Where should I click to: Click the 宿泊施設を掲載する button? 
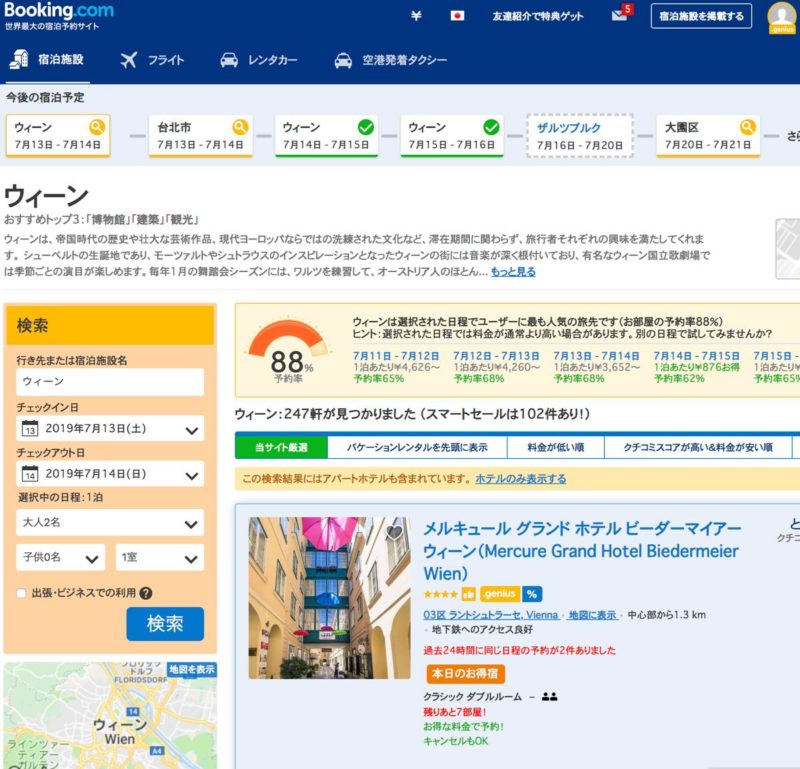[x=702, y=16]
